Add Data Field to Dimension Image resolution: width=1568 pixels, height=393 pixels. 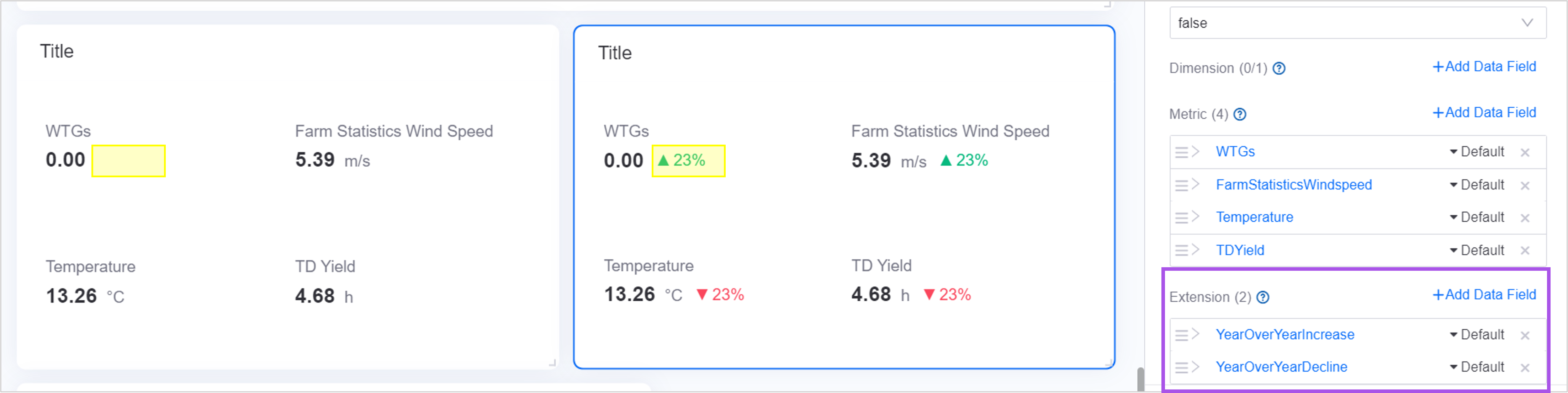click(x=1484, y=67)
